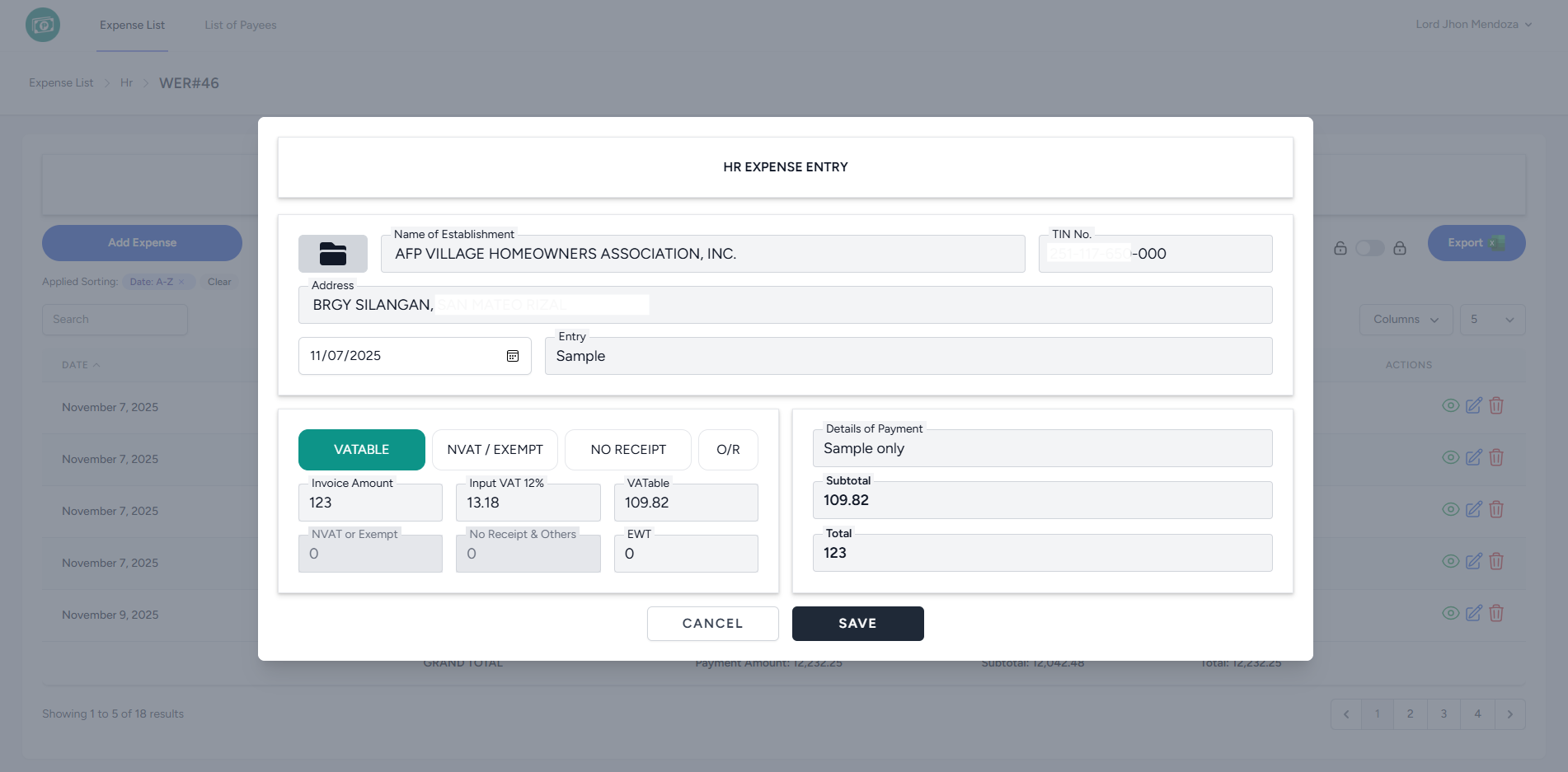Open the rows-per-page dropdown showing 5
Image resolution: width=1568 pixels, height=772 pixels.
tap(1492, 320)
